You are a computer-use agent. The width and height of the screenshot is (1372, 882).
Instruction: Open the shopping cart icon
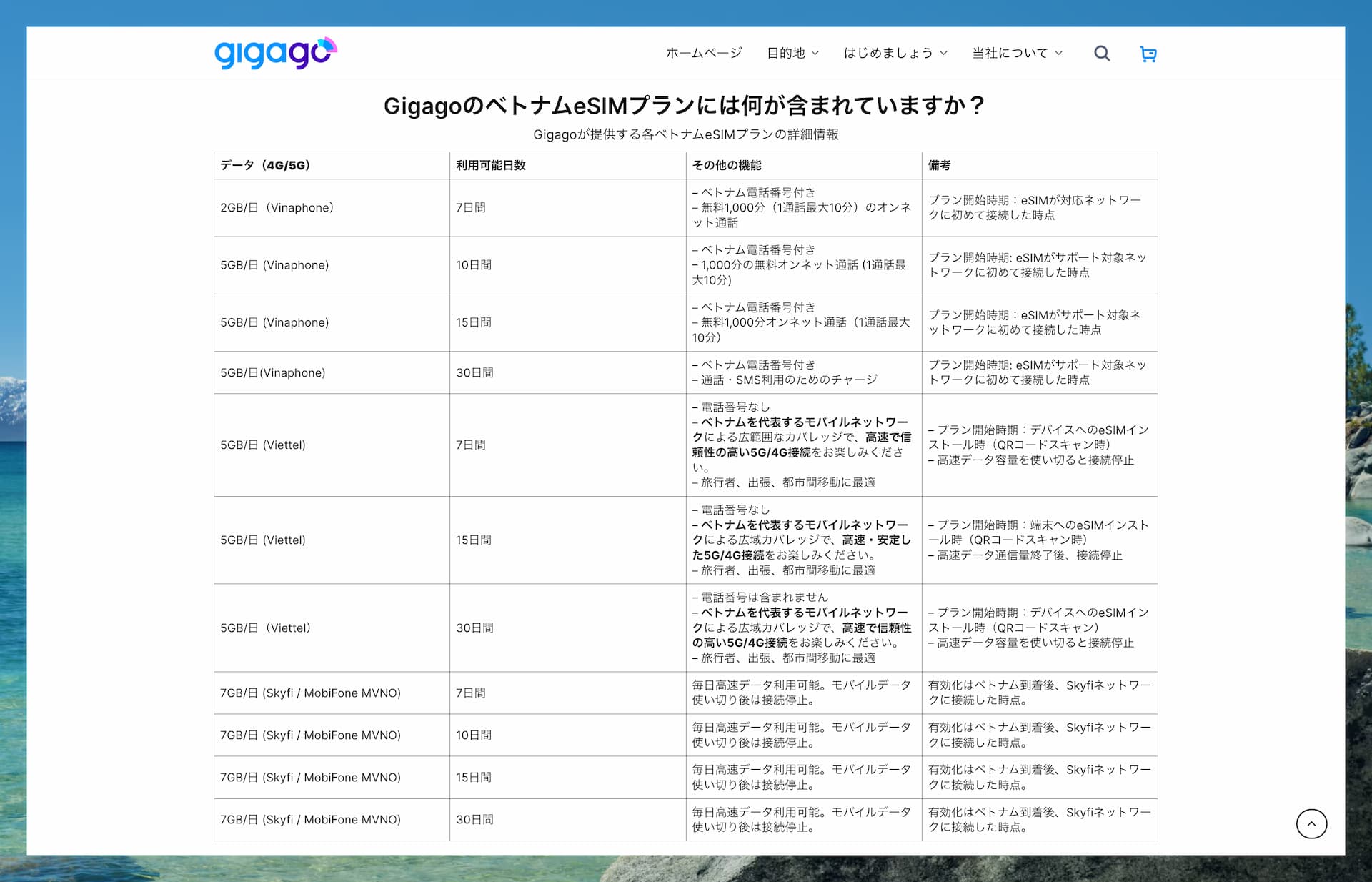coord(1148,54)
